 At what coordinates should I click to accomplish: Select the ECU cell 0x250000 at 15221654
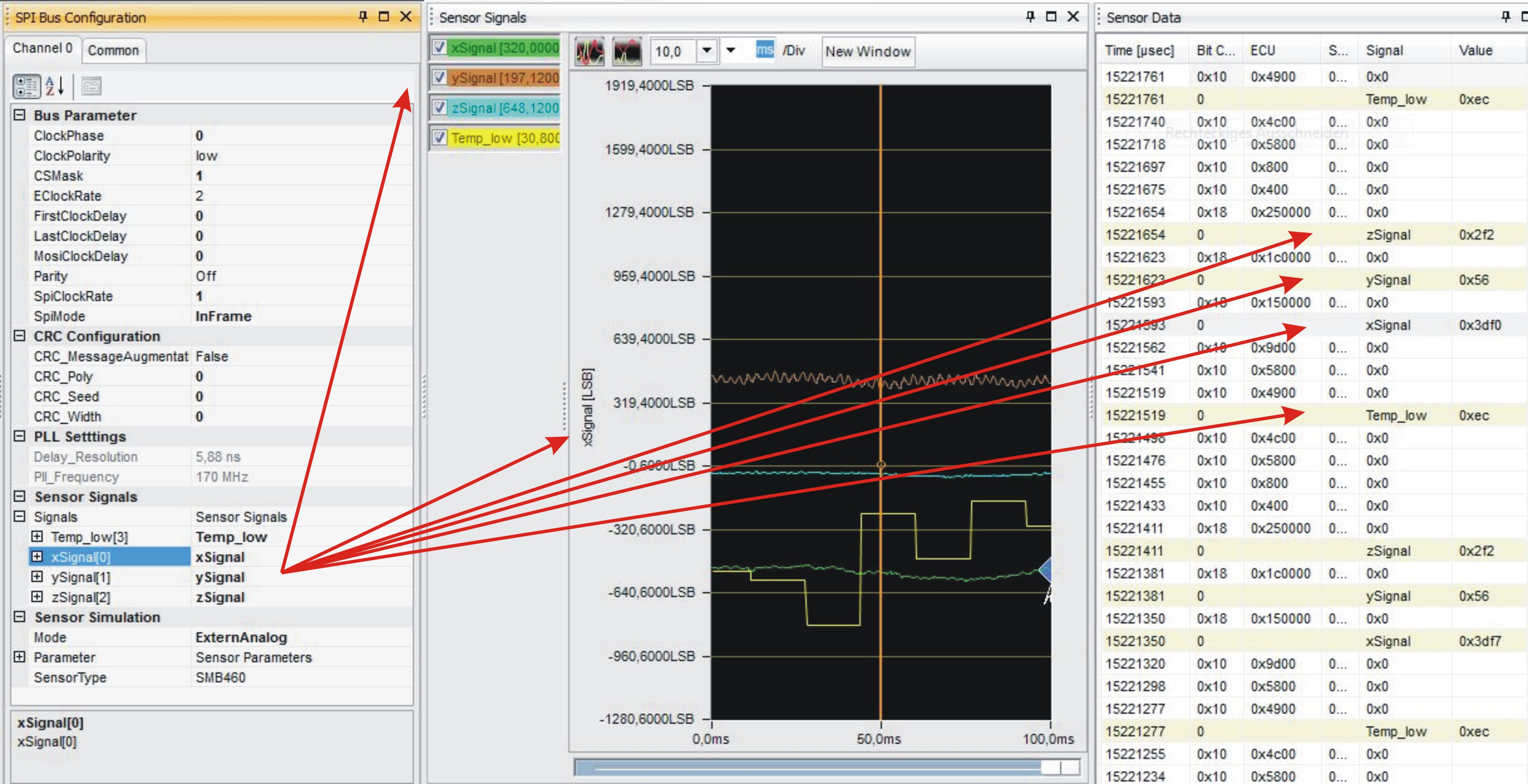1281,212
